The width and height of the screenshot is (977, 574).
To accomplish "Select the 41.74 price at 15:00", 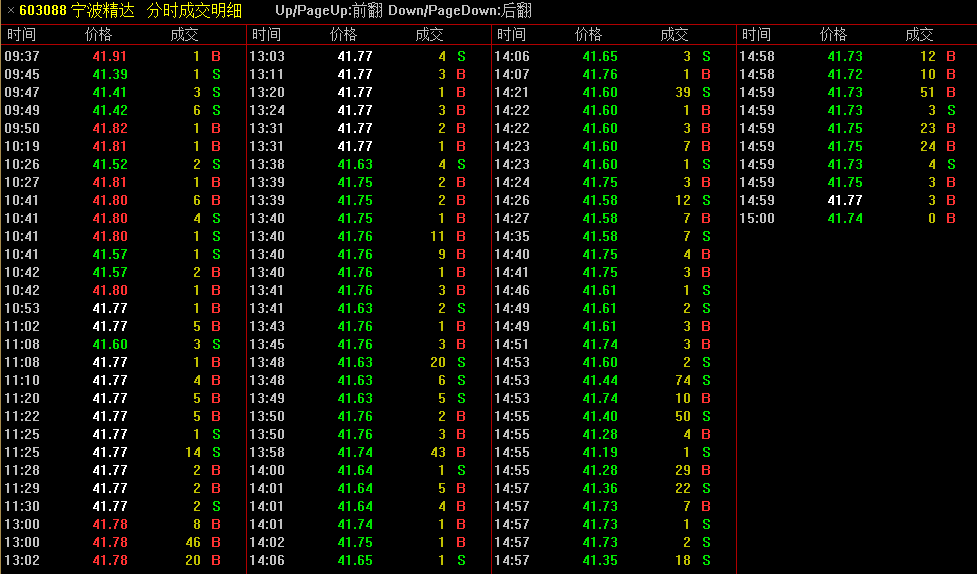I will (845, 219).
